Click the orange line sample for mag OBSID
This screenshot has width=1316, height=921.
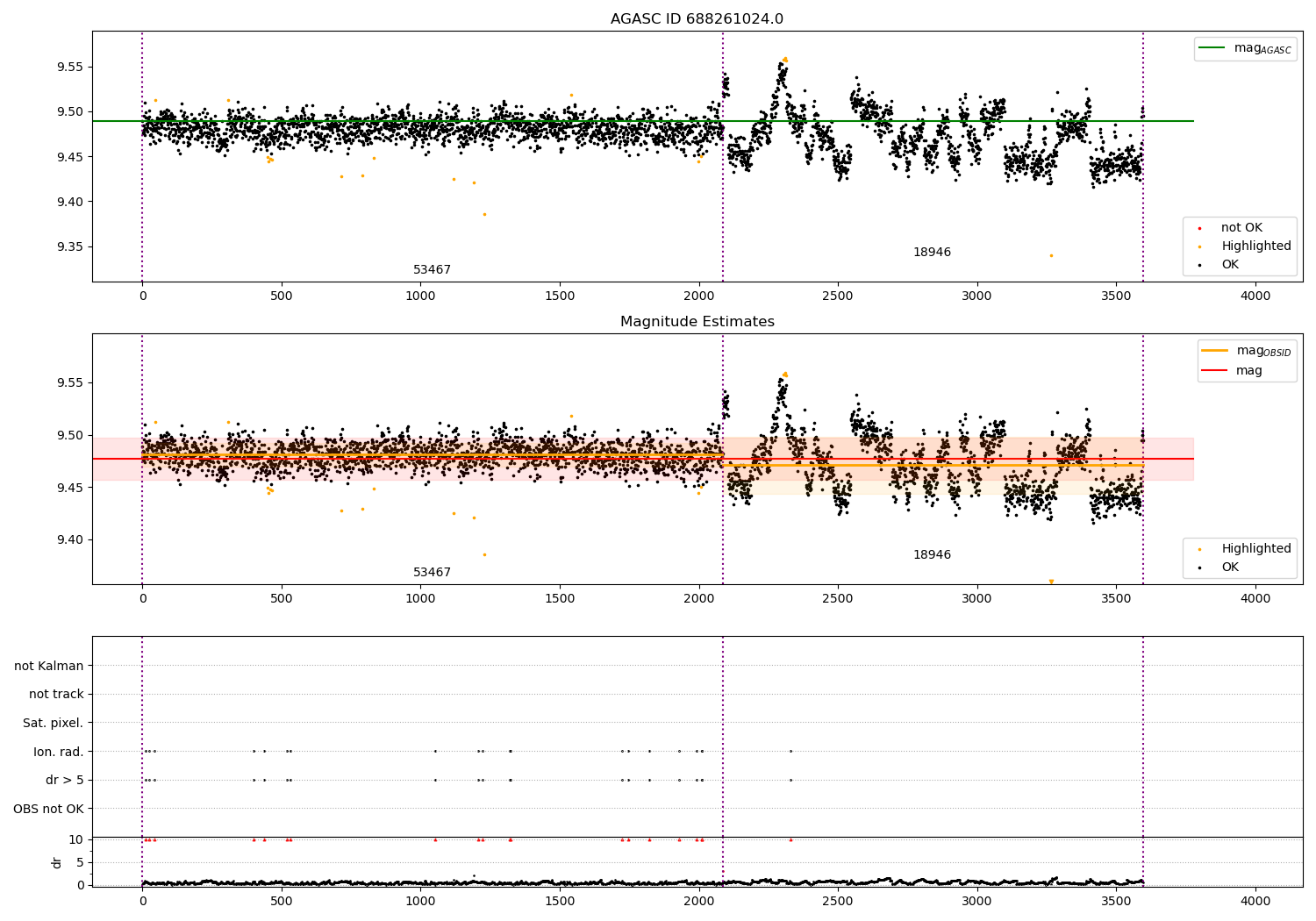point(1215,351)
